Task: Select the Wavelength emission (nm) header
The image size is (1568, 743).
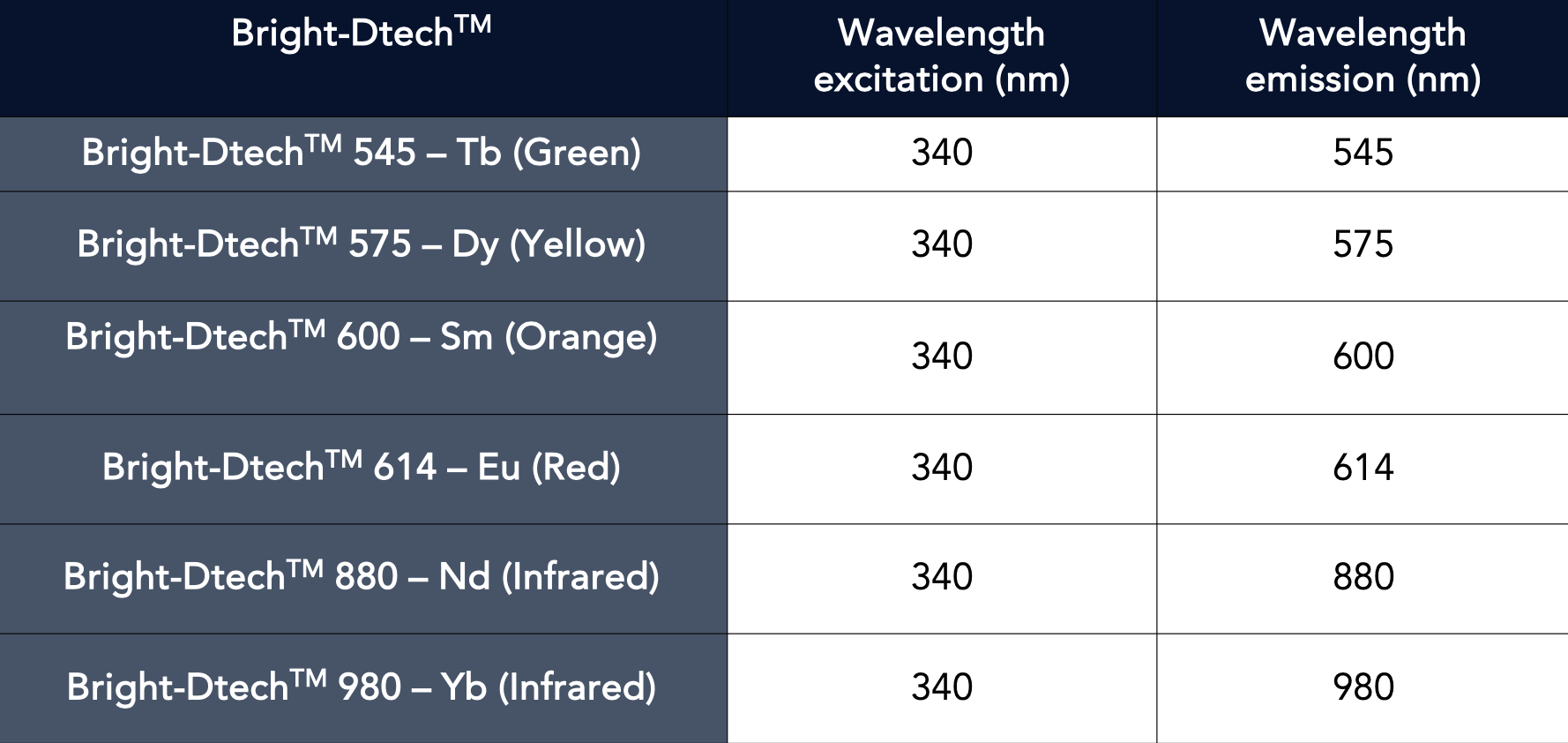Action: 1363,56
